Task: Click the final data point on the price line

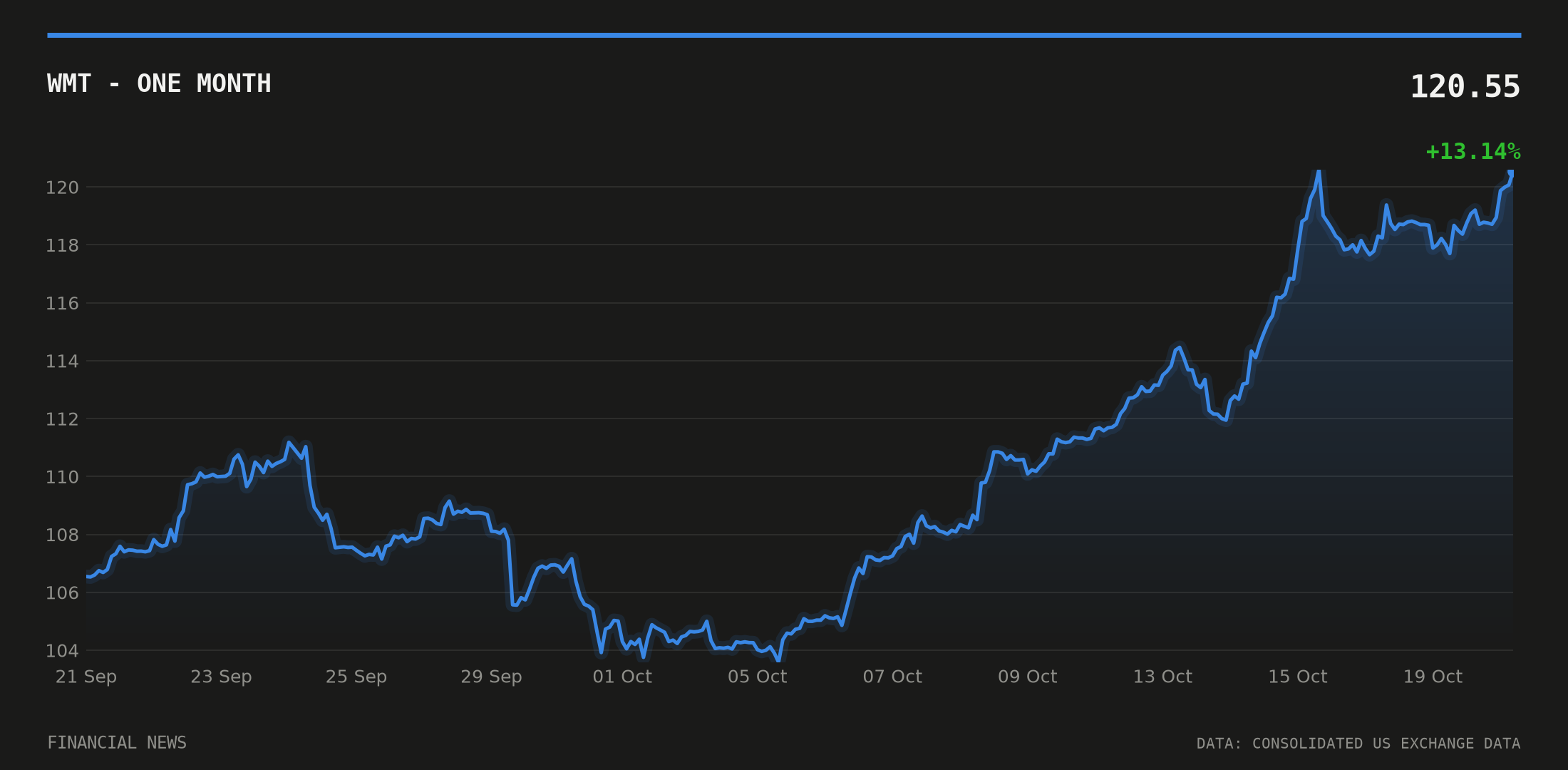Action: tap(1511, 173)
